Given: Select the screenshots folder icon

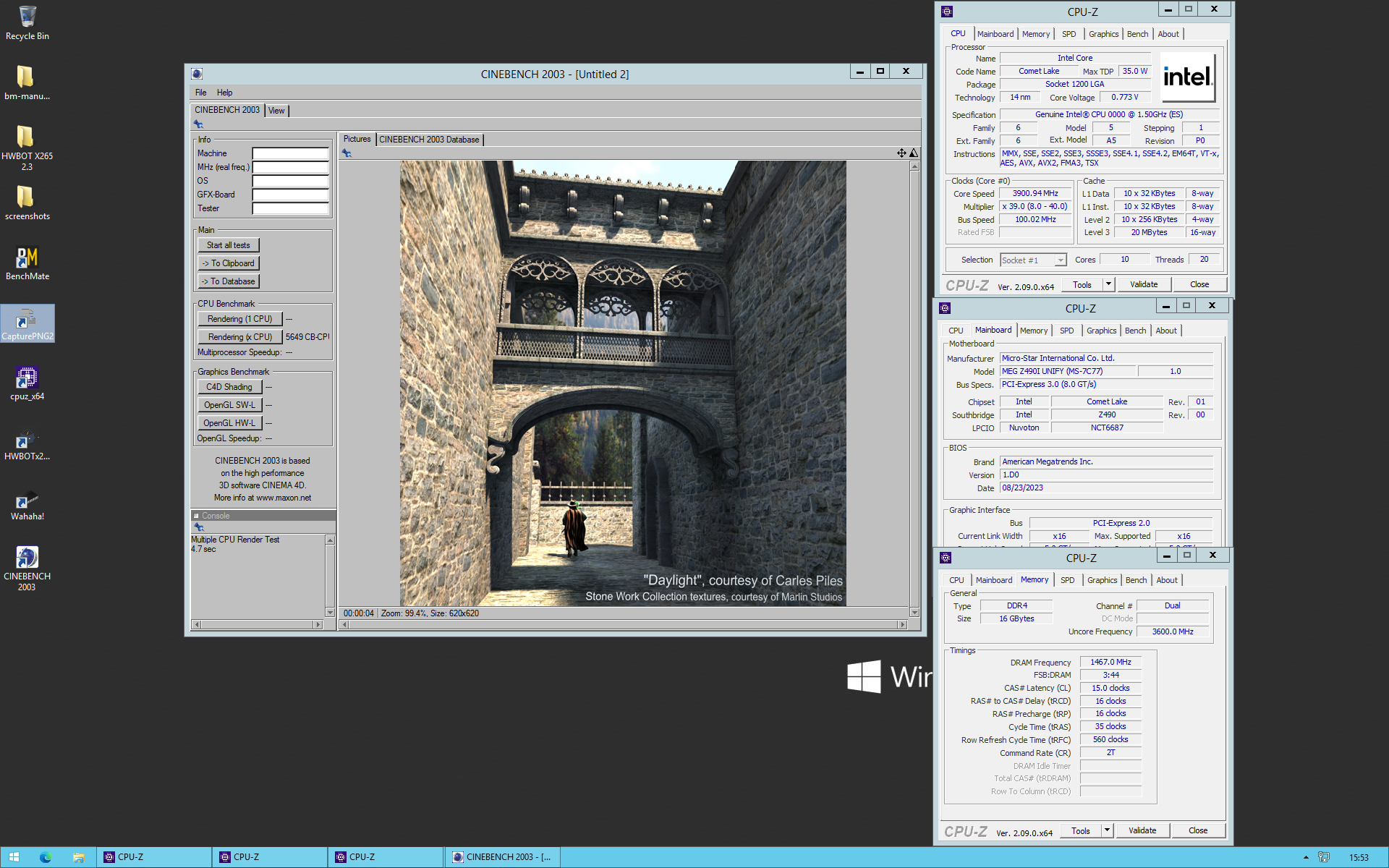Looking at the screenshot, I should pos(27,203).
